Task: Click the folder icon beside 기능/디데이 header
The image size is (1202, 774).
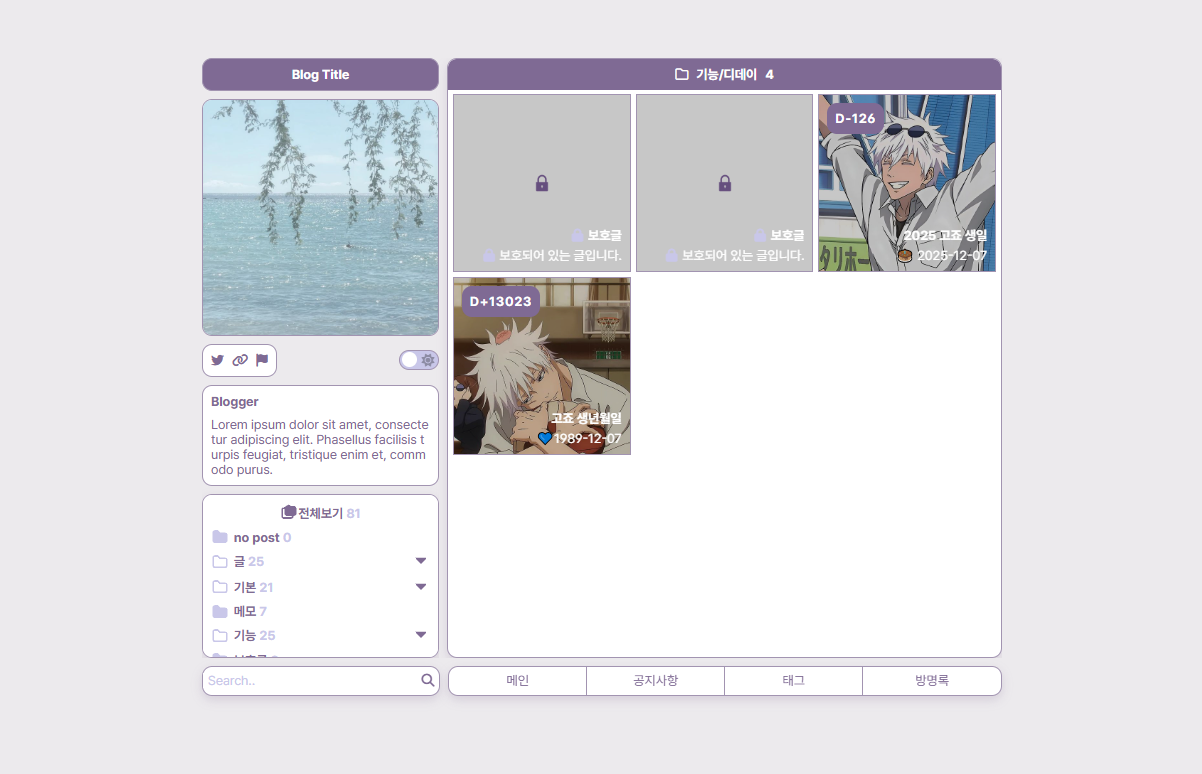Action: [x=682, y=74]
